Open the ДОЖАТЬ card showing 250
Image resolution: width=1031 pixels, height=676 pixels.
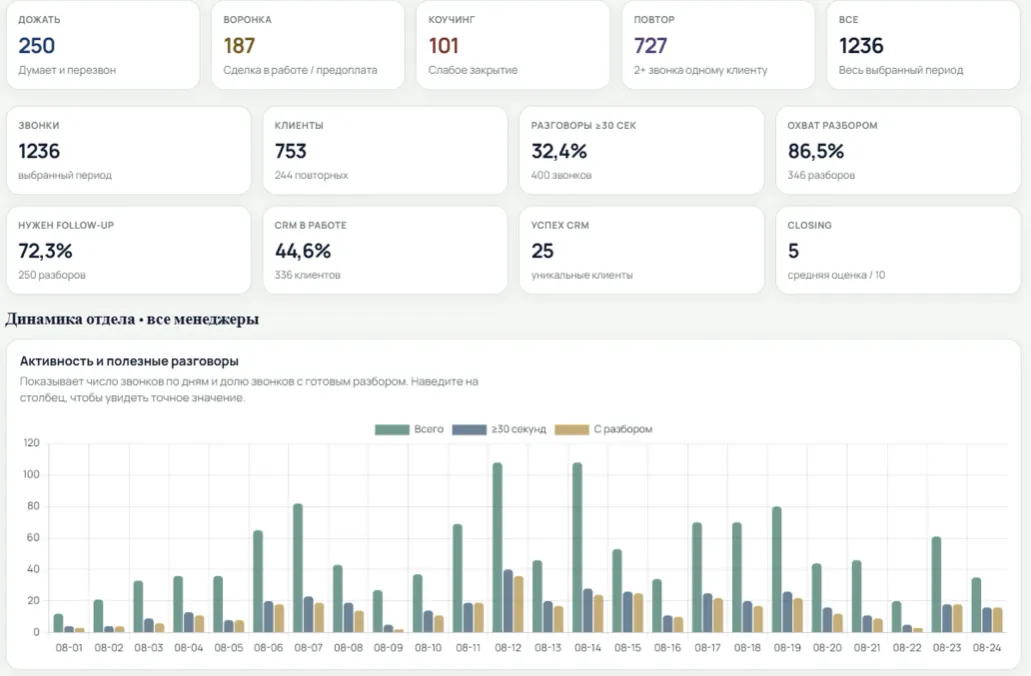coord(103,45)
